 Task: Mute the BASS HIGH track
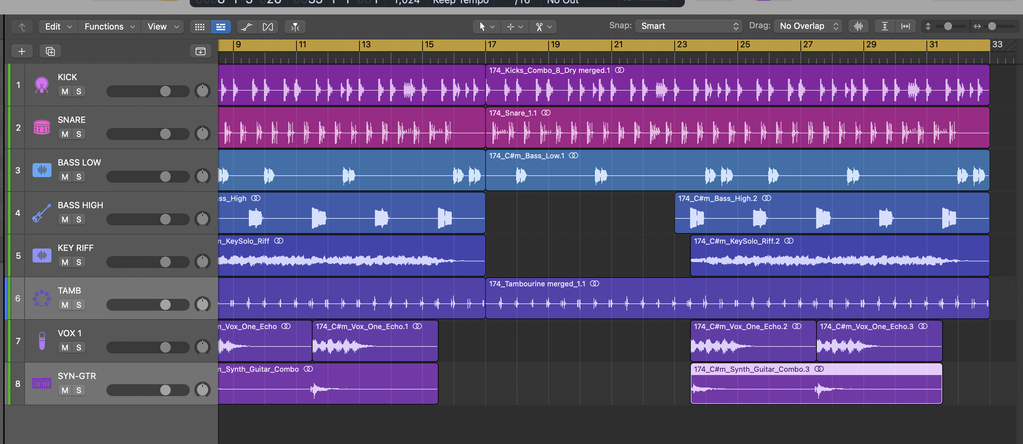click(x=65, y=220)
